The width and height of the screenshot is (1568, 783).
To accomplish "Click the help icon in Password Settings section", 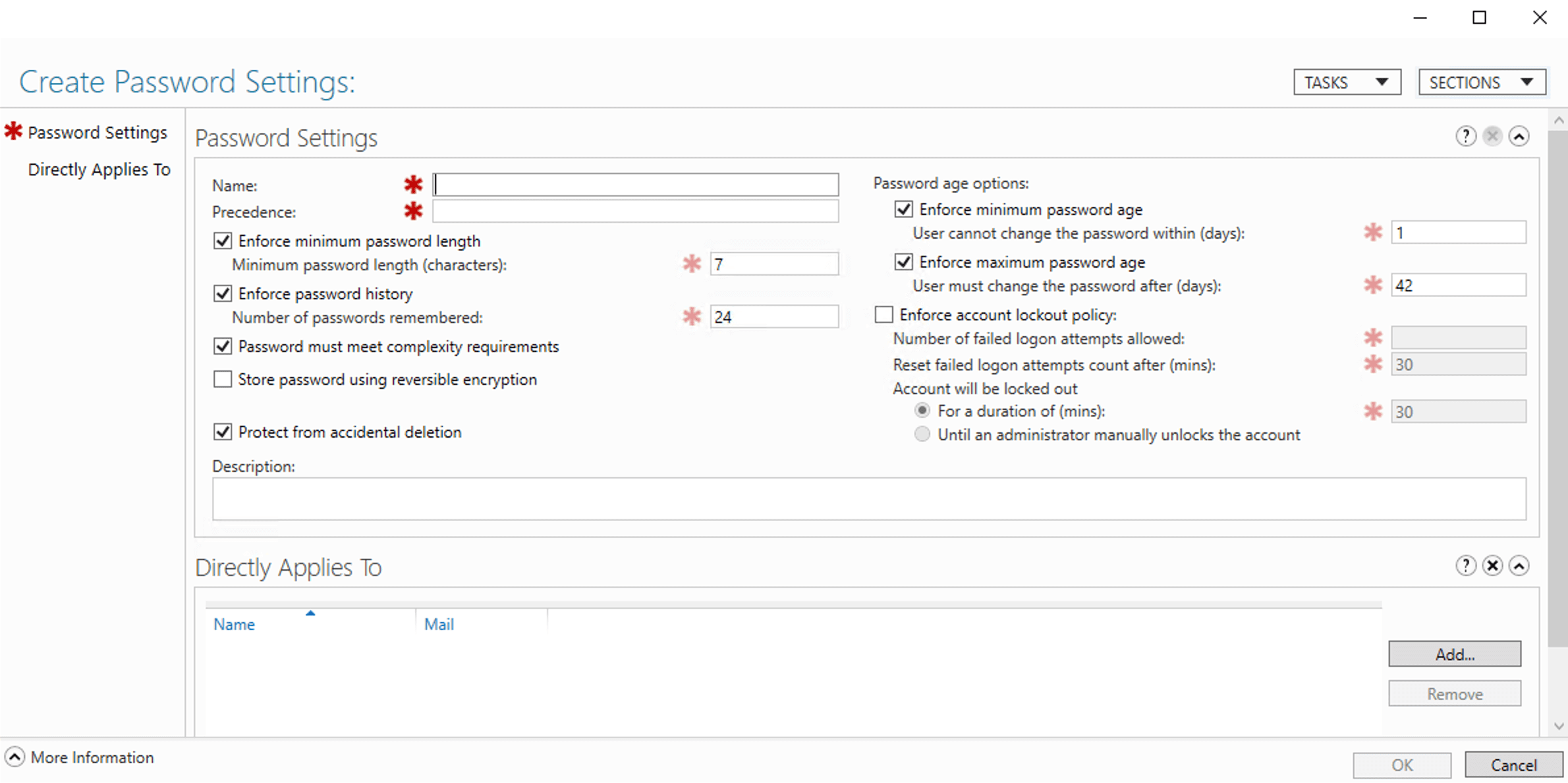I will pos(1465,136).
